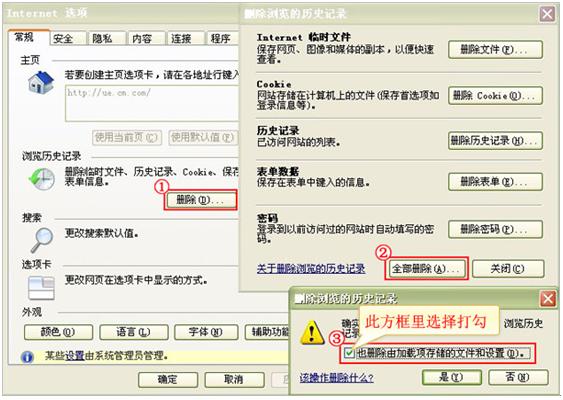This screenshot has width=563, height=400.
Task: Open the 该操作删除什么? link
Action: click(336, 378)
